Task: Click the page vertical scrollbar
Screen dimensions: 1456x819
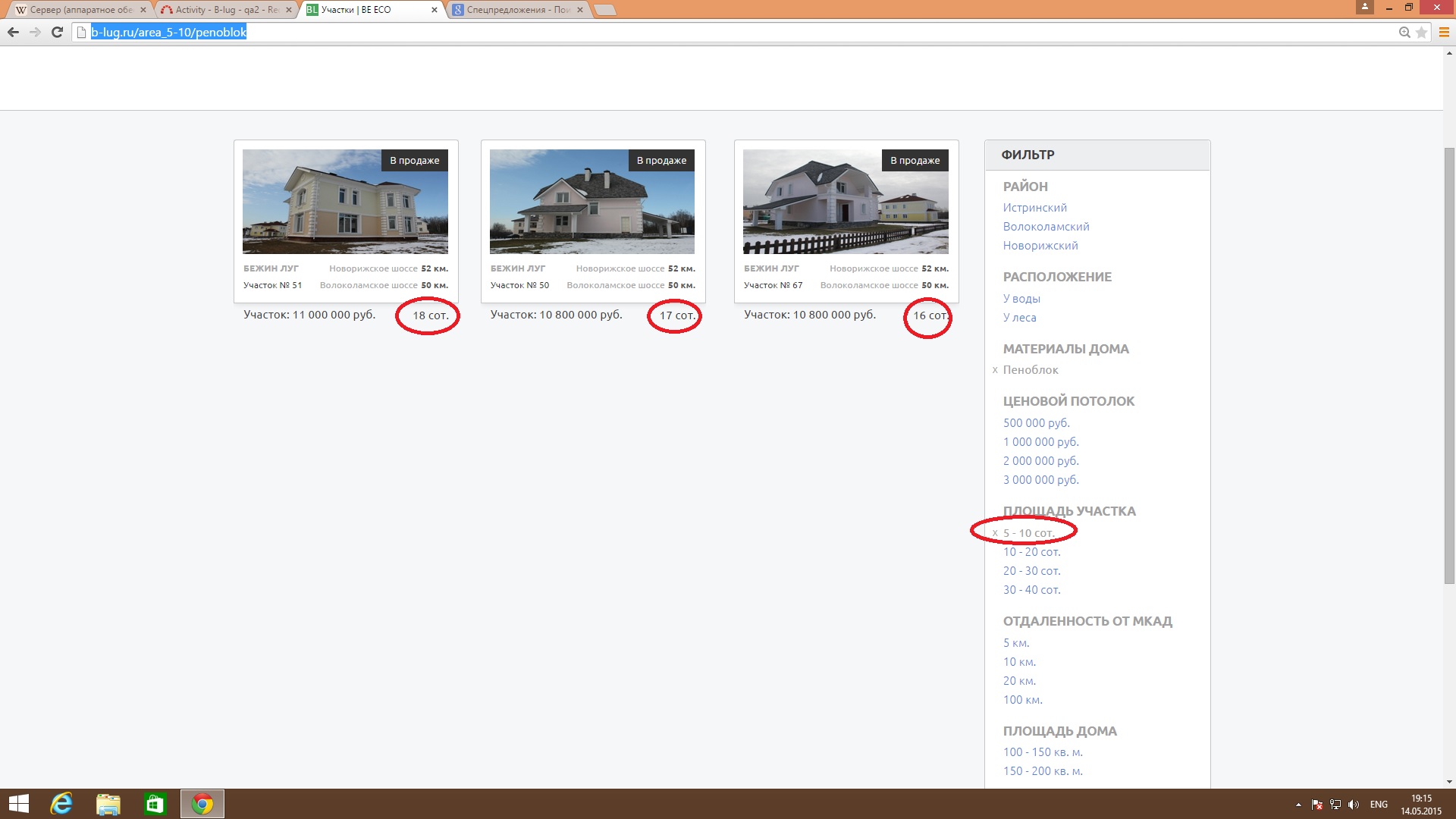Action: [1449, 364]
